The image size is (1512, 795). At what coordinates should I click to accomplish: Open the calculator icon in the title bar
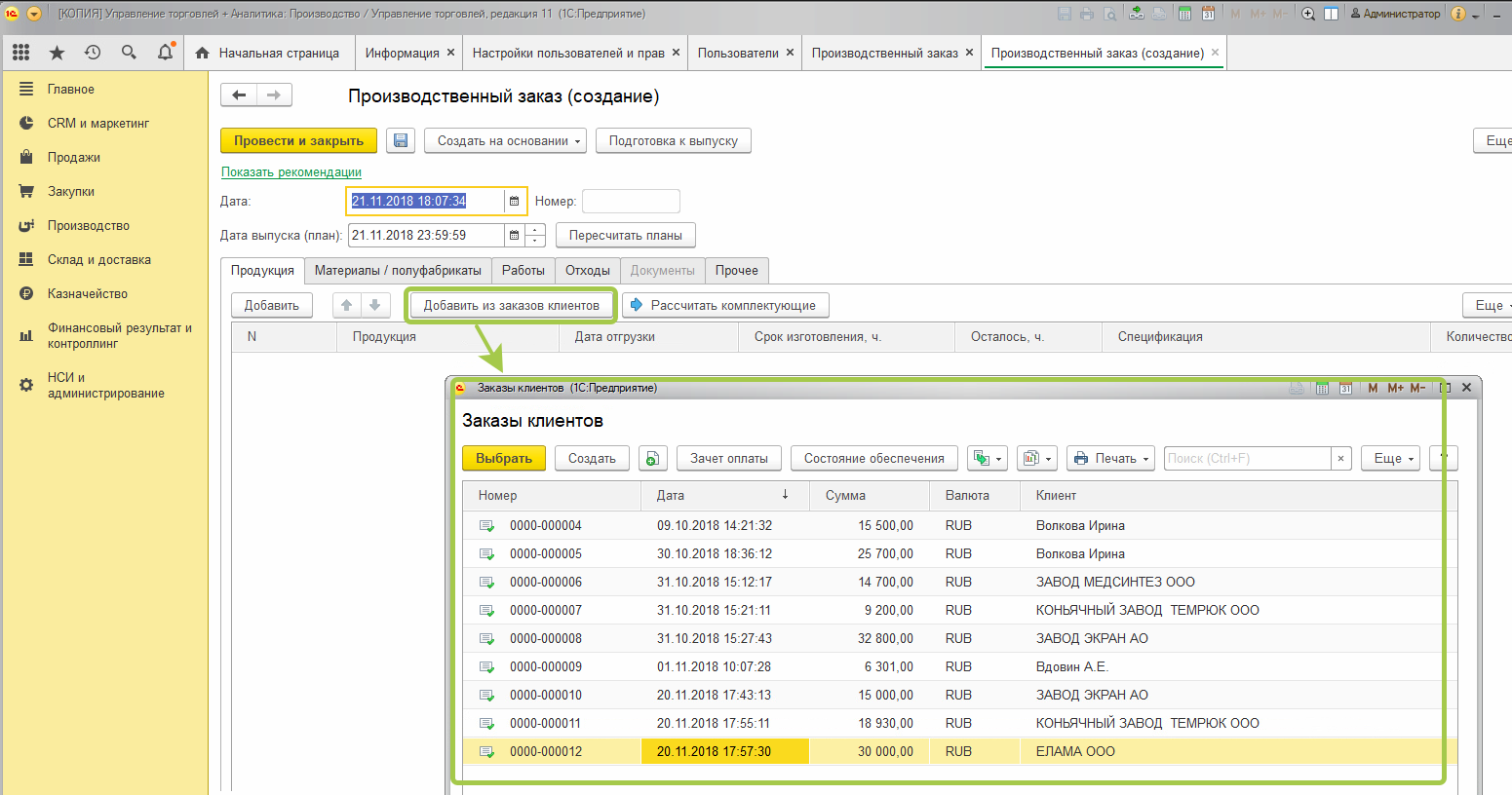[x=1184, y=14]
